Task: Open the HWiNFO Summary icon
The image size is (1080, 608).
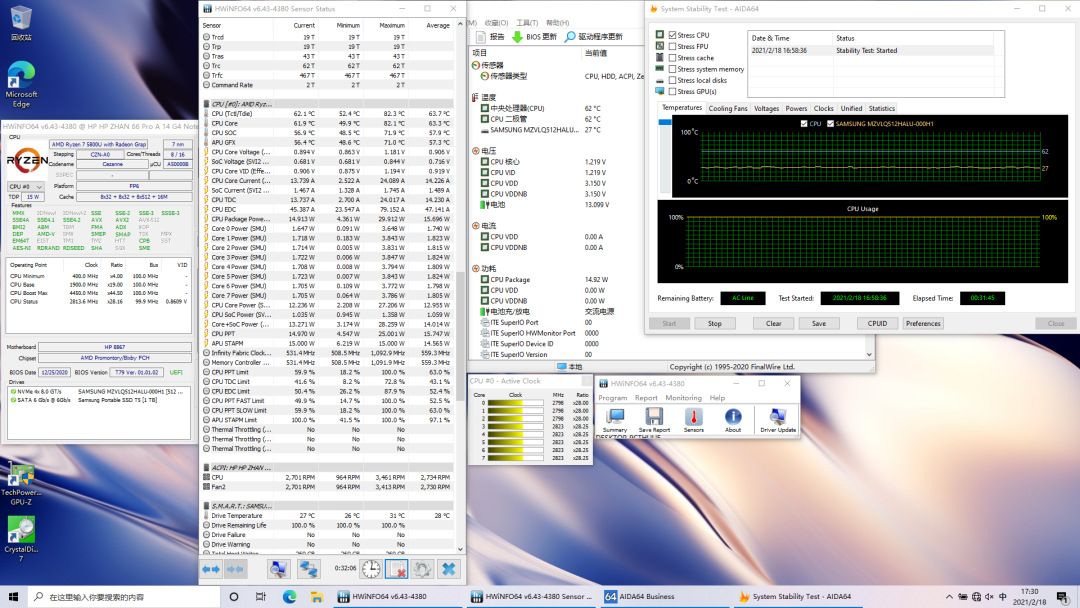Action: pyautogui.click(x=615, y=416)
